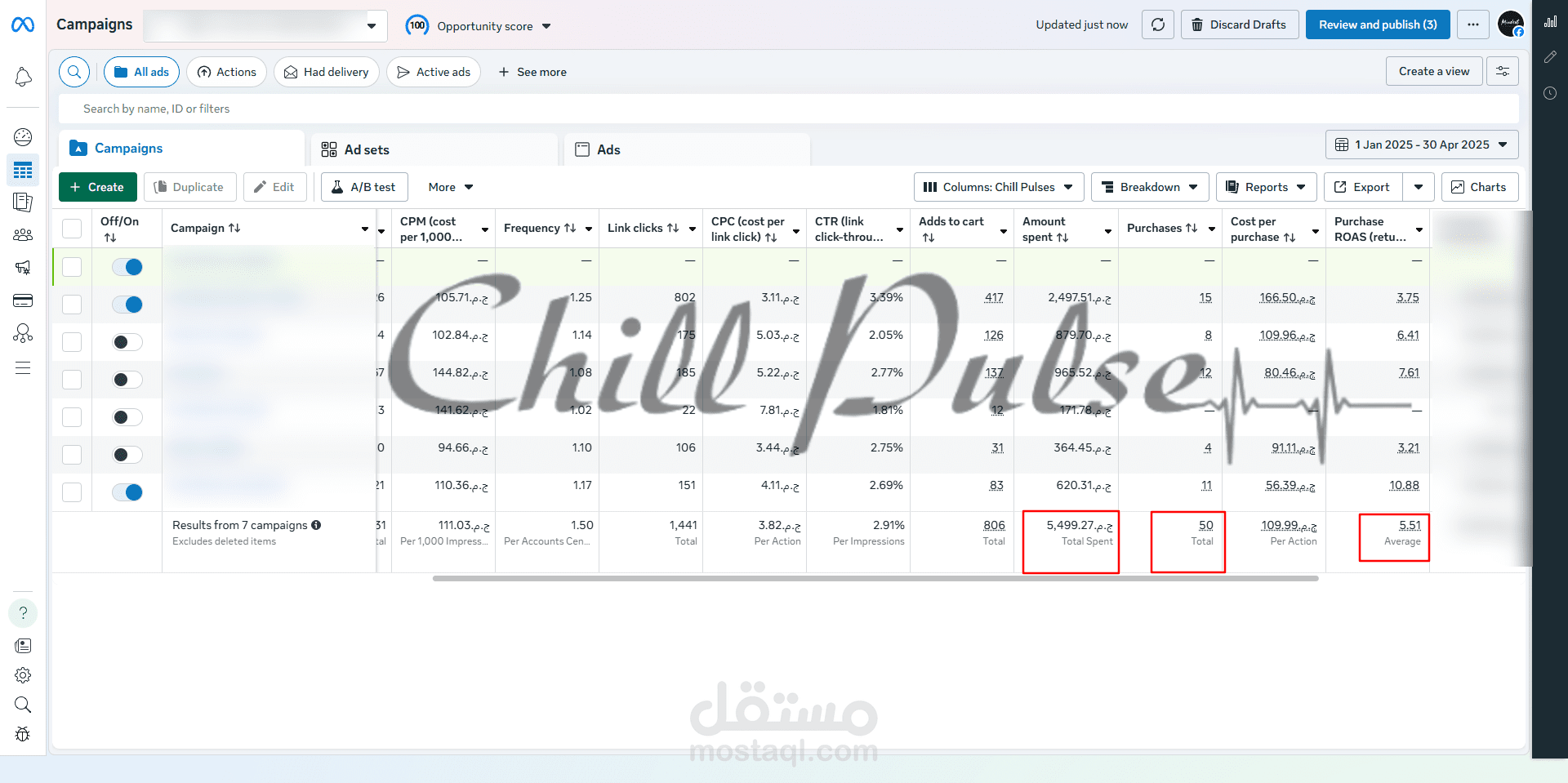Open Advertising settings megaphone icon
This screenshot has width=1568, height=783.
click(23, 267)
